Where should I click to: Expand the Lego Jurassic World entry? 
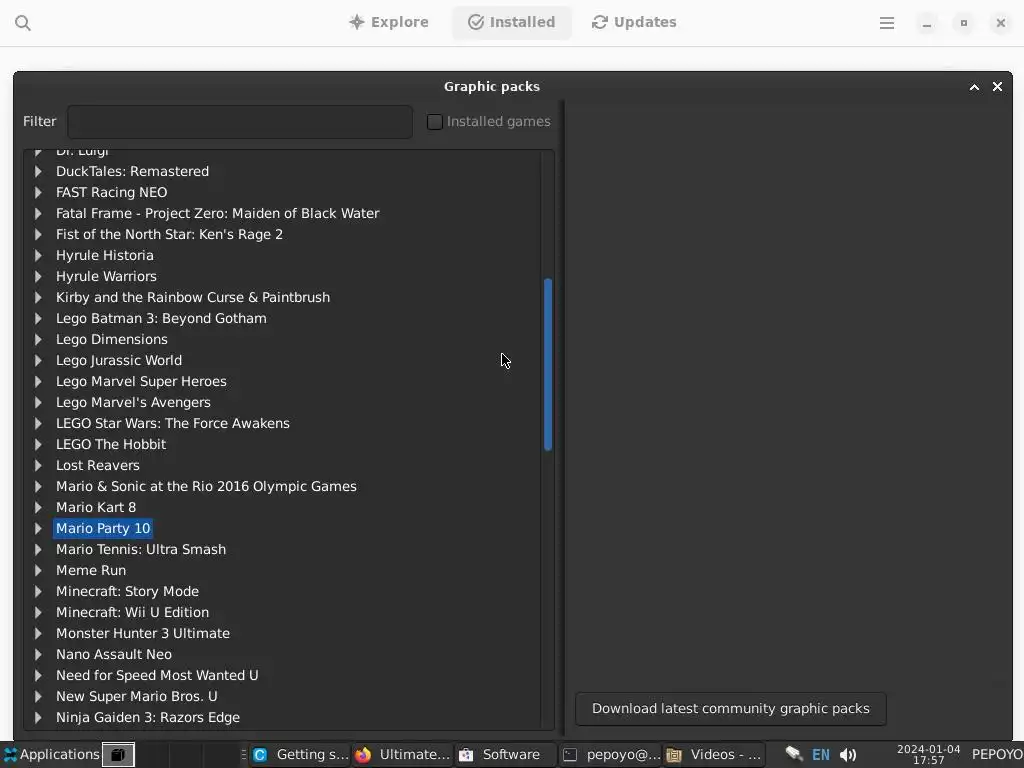click(38, 360)
